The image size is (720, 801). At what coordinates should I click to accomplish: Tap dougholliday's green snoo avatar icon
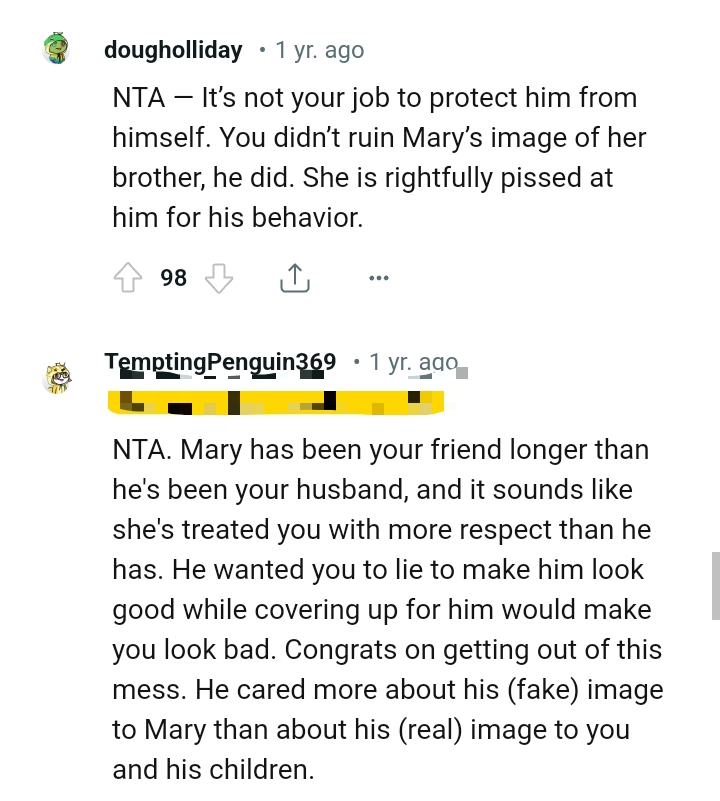tap(56, 47)
